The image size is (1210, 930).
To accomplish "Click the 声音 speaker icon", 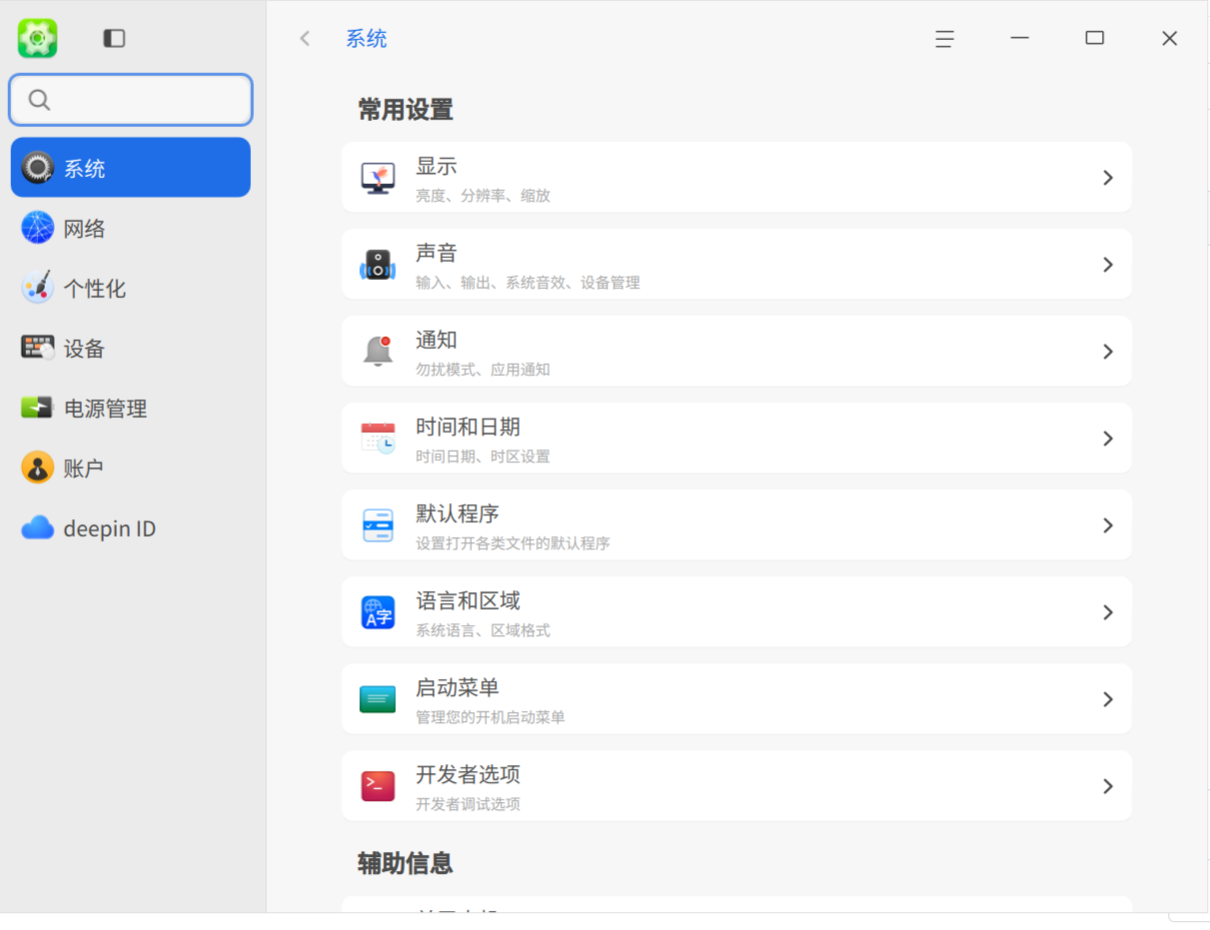I will click(378, 265).
